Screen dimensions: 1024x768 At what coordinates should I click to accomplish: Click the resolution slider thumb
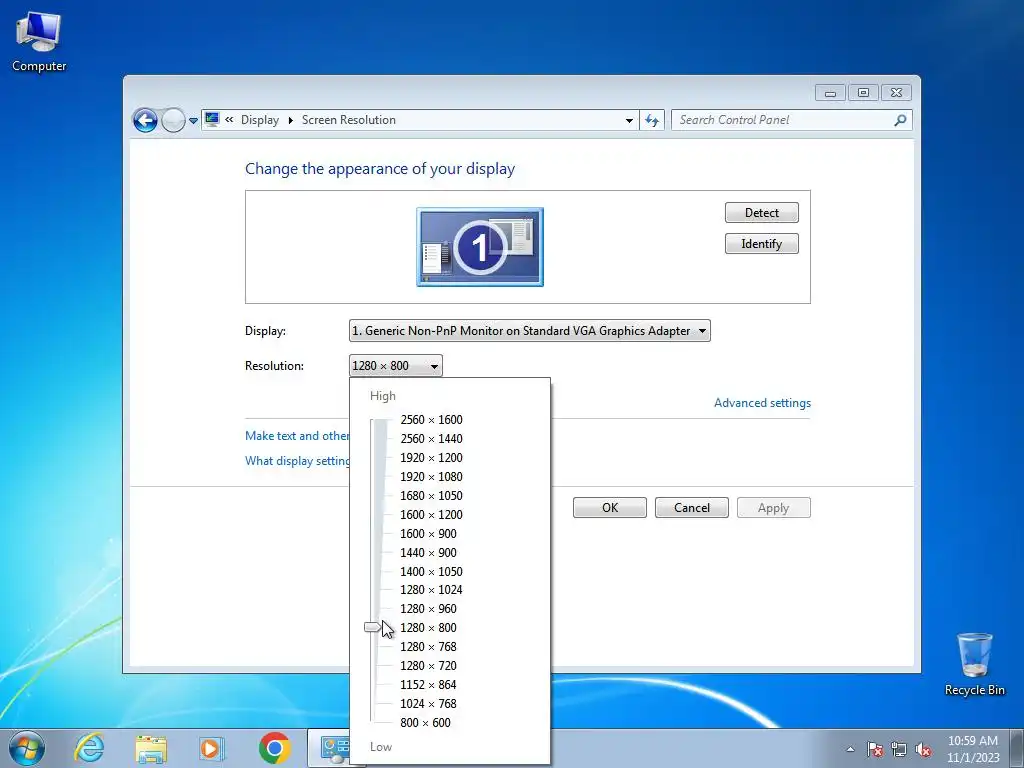[x=372, y=627]
